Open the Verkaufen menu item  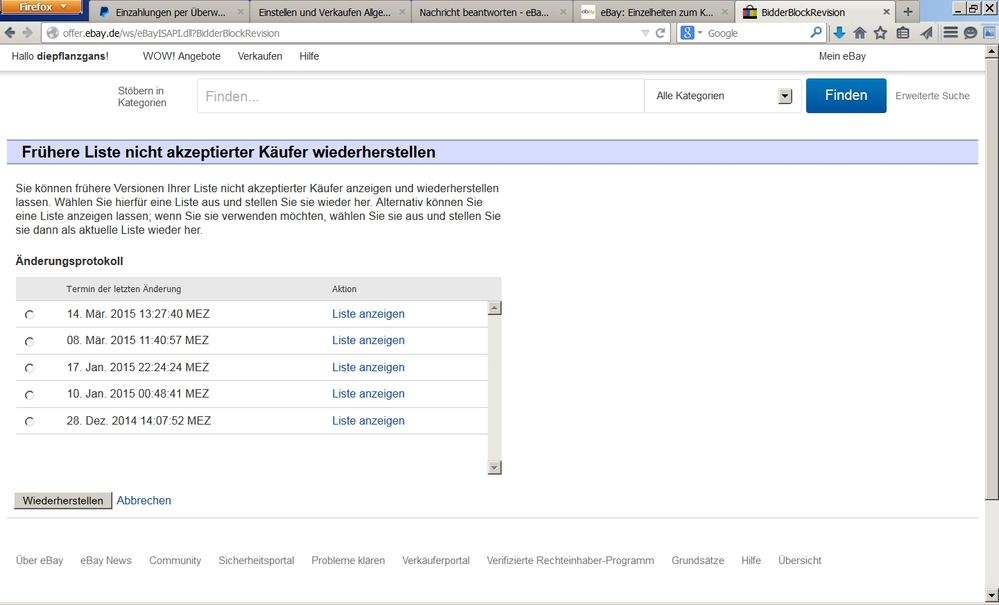[260, 56]
